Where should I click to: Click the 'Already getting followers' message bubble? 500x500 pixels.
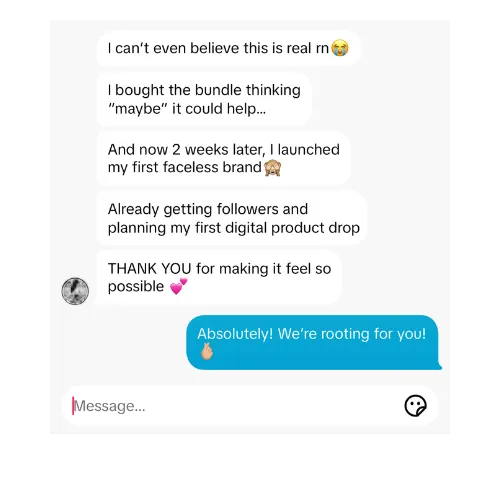232,218
